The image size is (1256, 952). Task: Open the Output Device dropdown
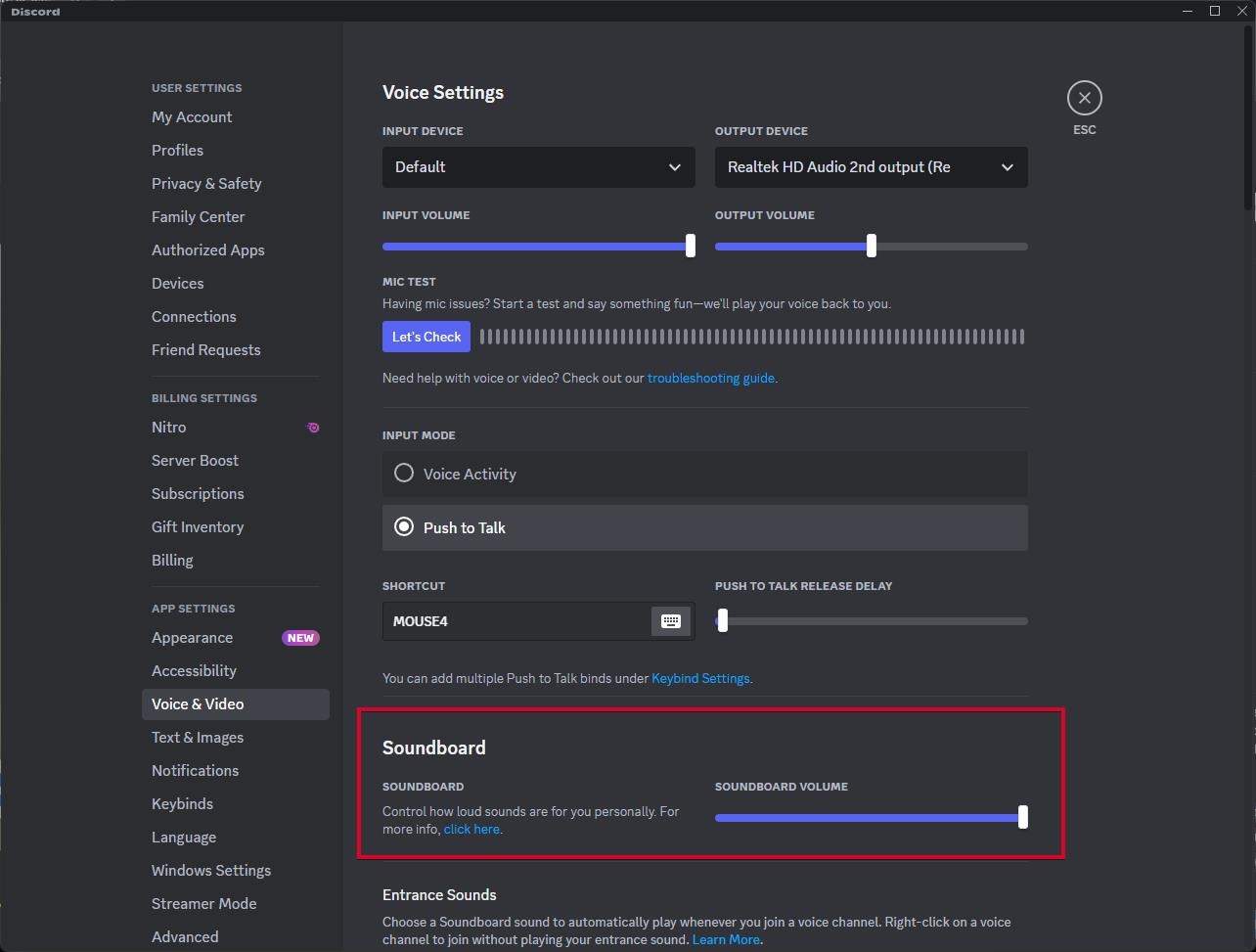click(x=872, y=167)
